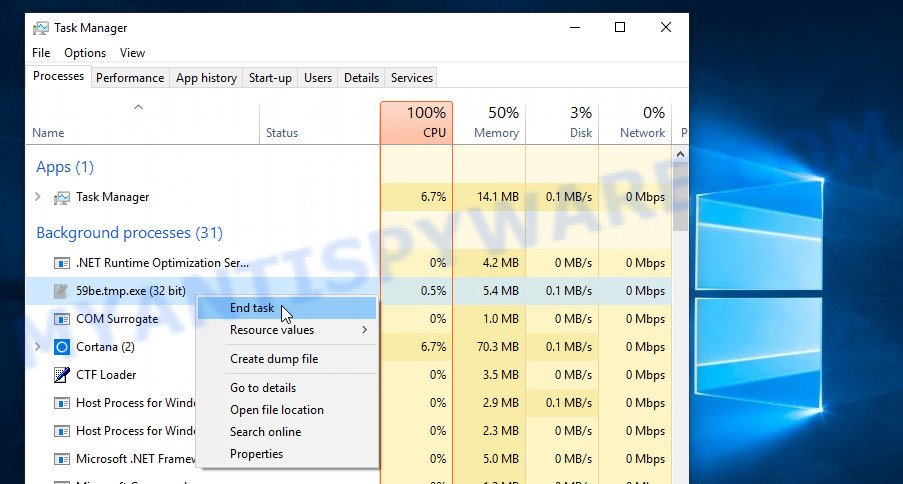Close the Task Manager window

pos(666,27)
